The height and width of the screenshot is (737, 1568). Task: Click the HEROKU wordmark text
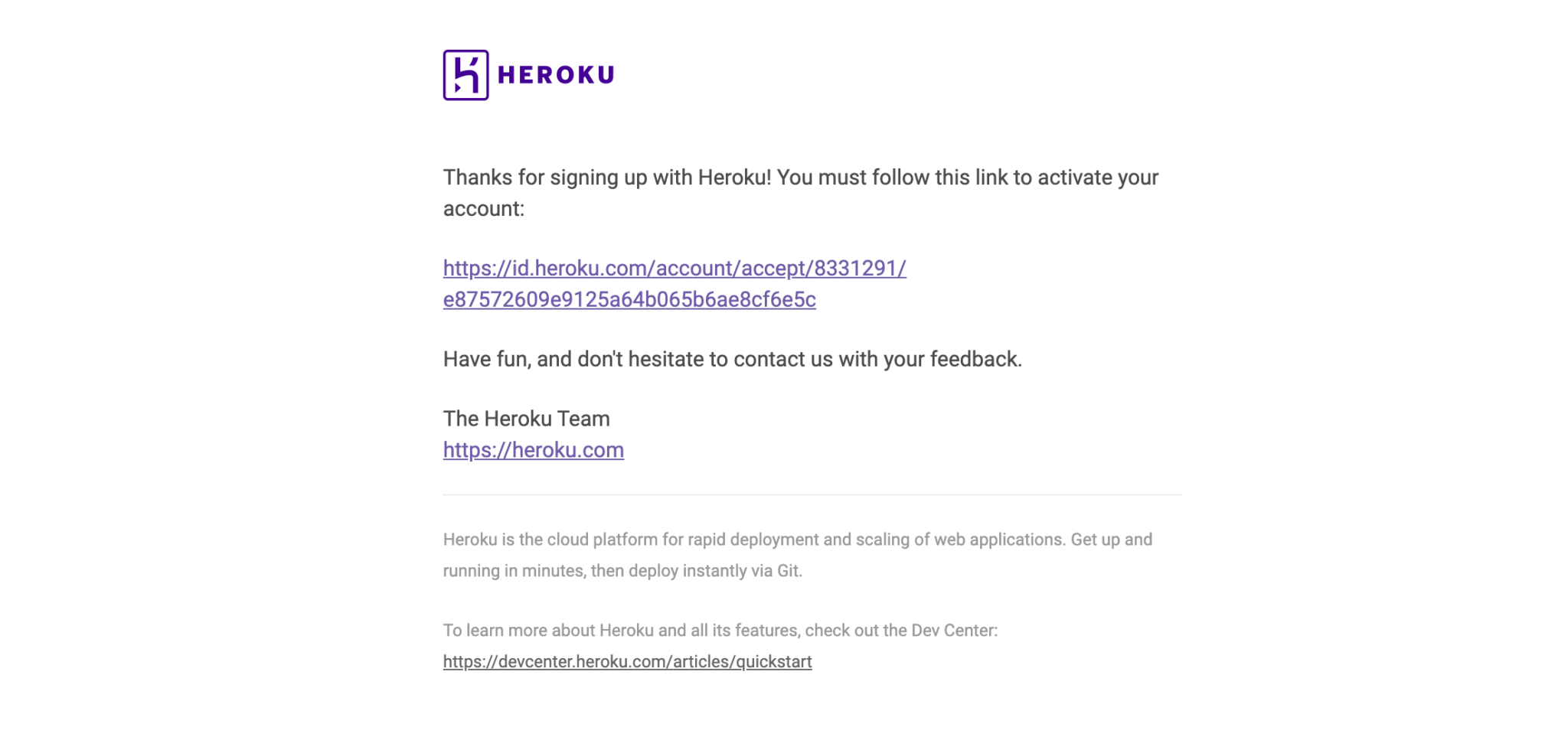pyautogui.click(x=556, y=75)
